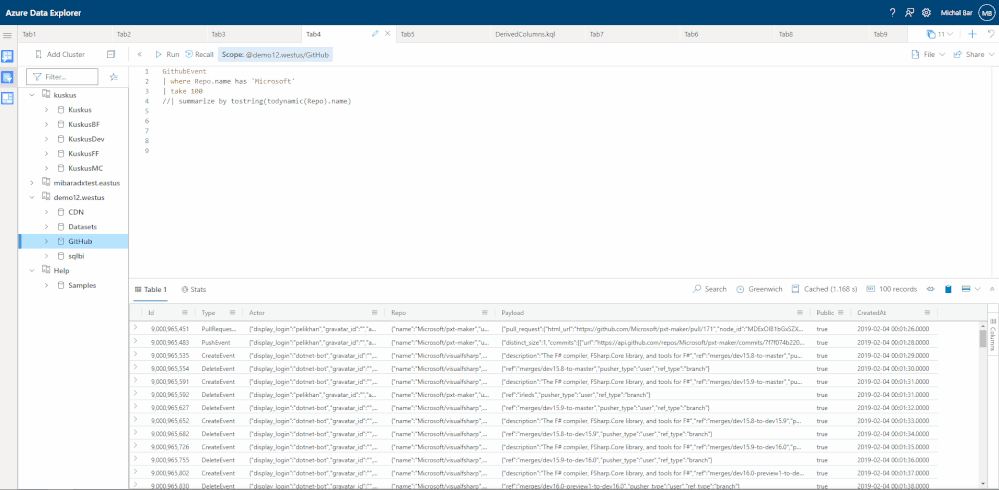Collapse panel with double chevron

pos(140,55)
